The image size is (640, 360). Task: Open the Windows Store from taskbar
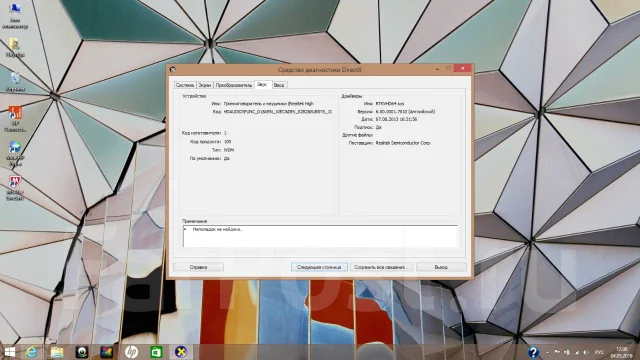point(156,352)
